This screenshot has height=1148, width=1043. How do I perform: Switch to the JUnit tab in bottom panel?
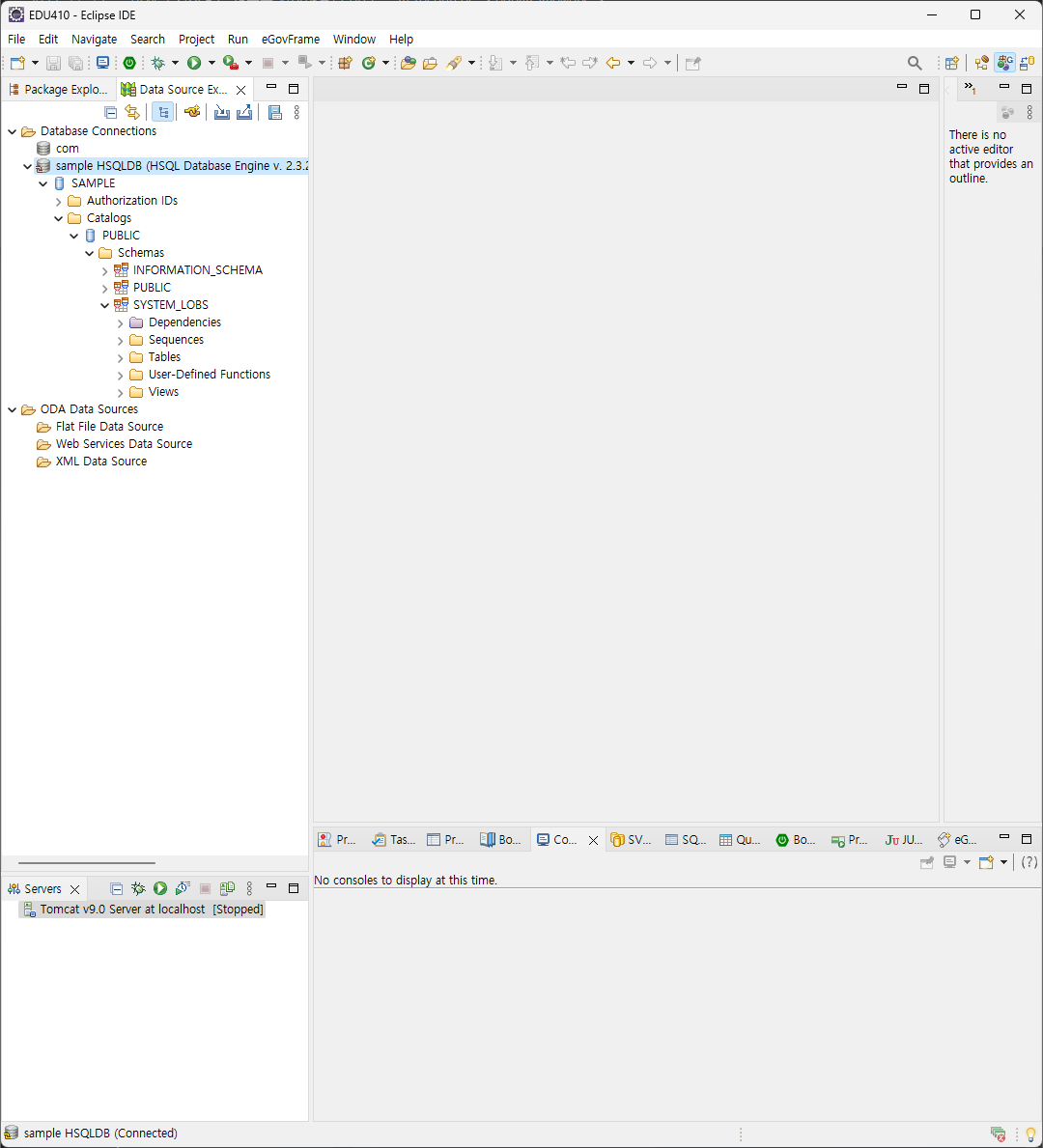903,840
